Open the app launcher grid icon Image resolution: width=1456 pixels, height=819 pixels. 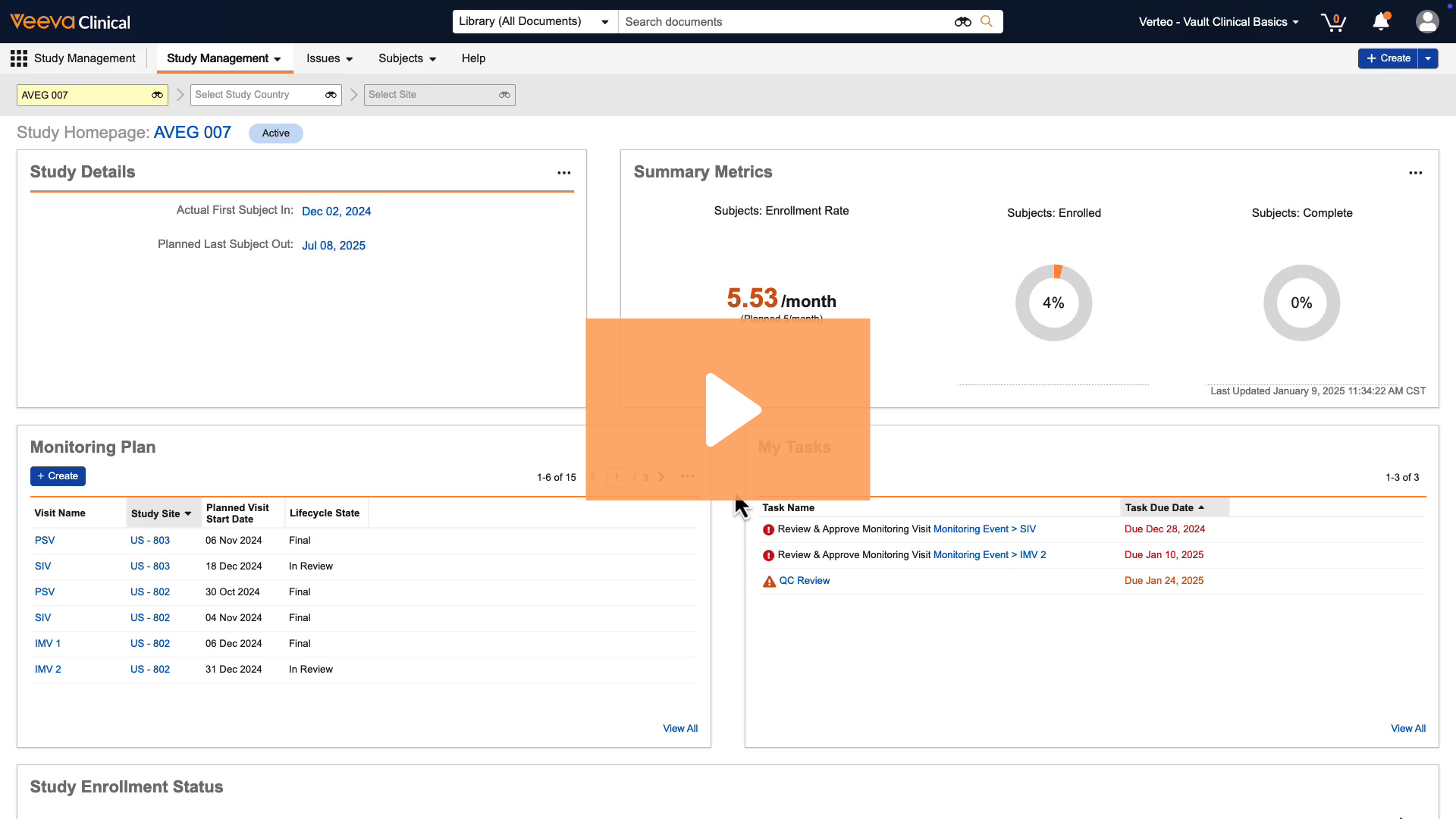point(19,58)
